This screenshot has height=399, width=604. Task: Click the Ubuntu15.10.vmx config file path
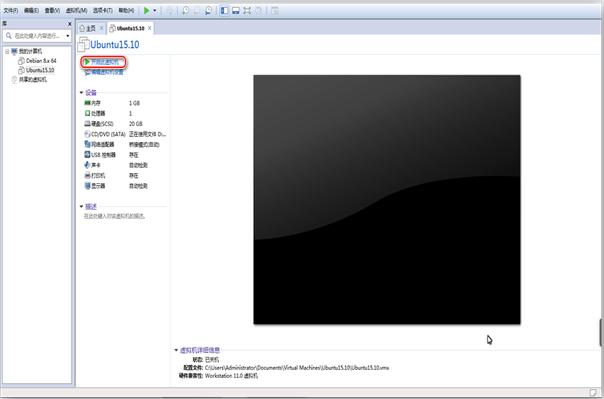[297, 368]
